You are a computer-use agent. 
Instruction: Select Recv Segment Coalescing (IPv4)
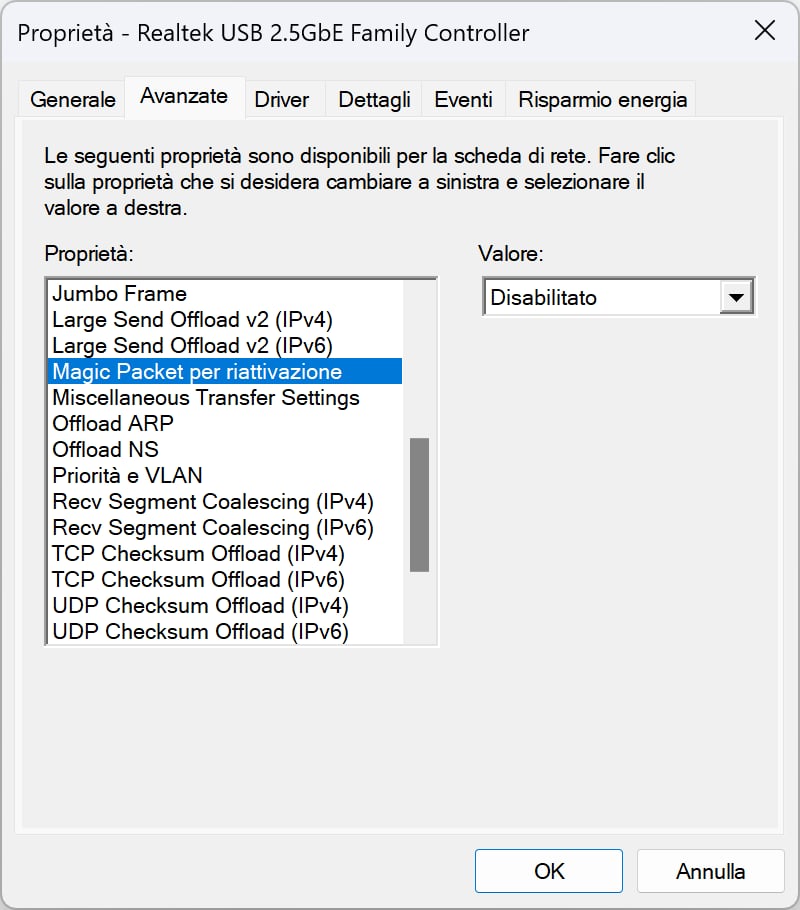[225, 501]
